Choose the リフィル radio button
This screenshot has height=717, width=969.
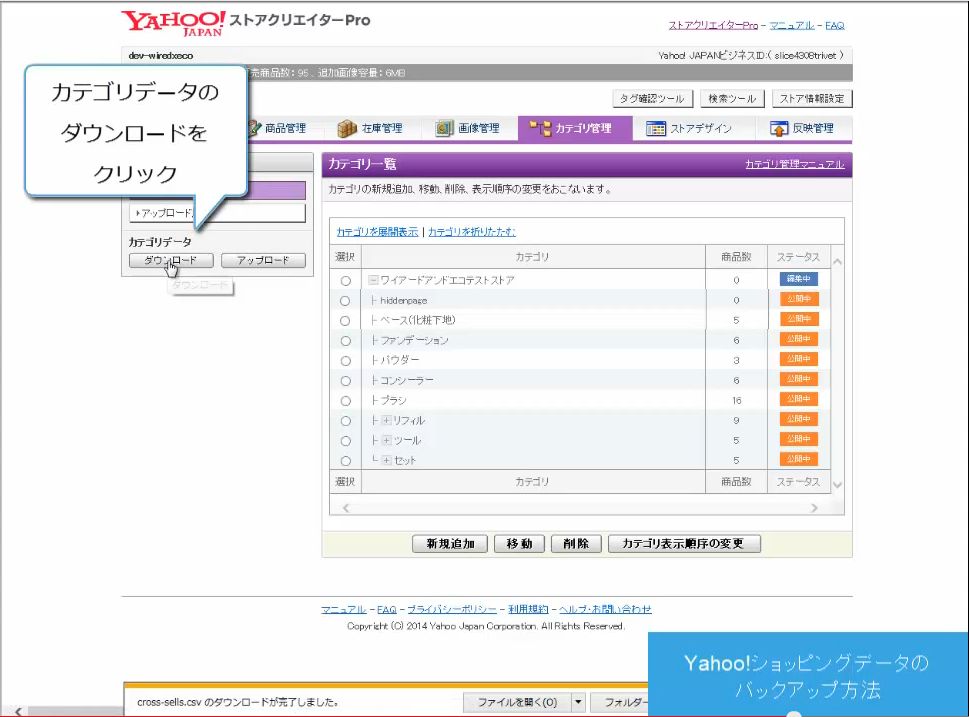(345, 421)
